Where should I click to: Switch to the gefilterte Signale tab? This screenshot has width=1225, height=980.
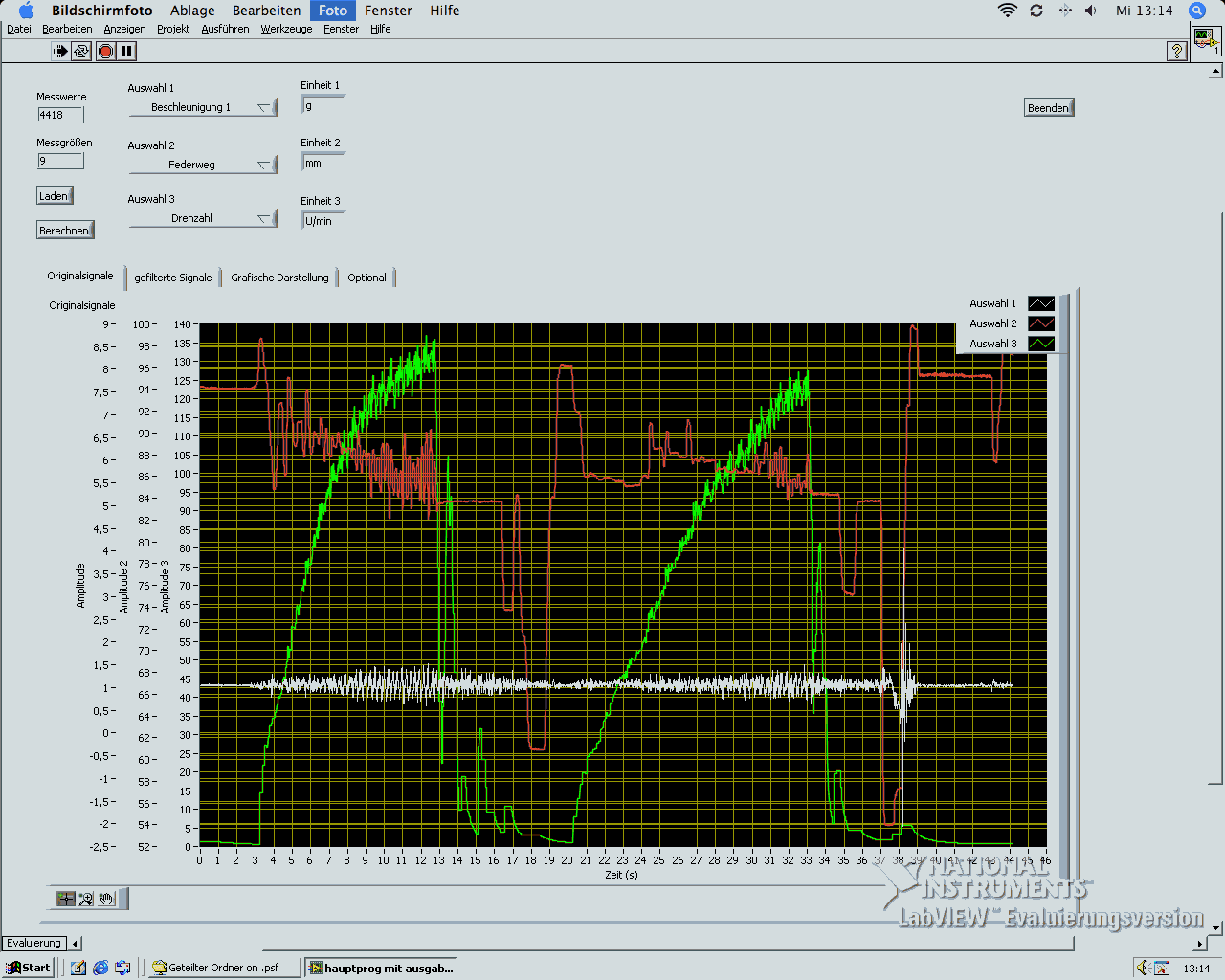pyautogui.click(x=173, y=278)
